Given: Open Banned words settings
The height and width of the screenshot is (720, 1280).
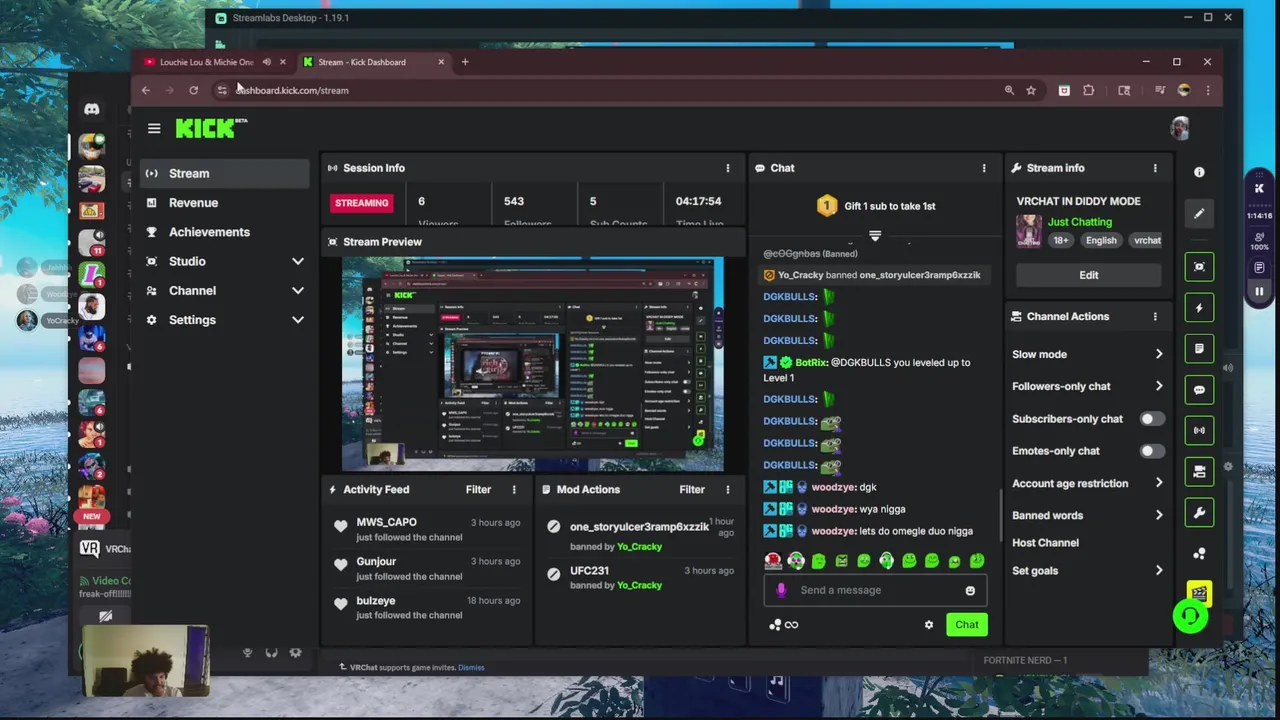Looking at the screenshot, I should tap(1088, 515).
